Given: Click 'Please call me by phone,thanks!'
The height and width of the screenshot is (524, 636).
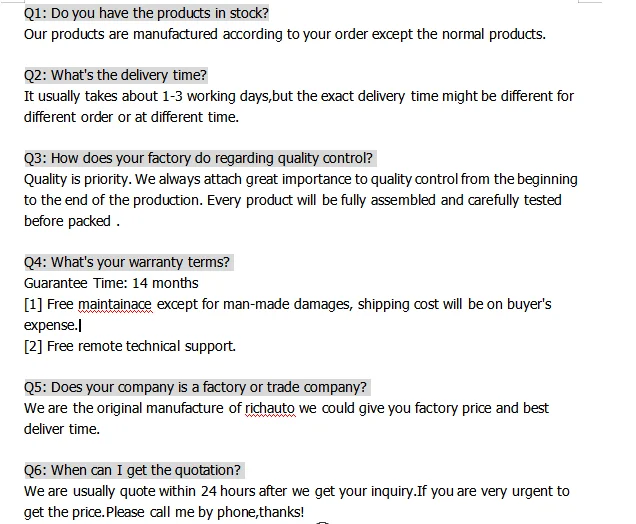Looking at the screenshot, I should pos(205,512).
